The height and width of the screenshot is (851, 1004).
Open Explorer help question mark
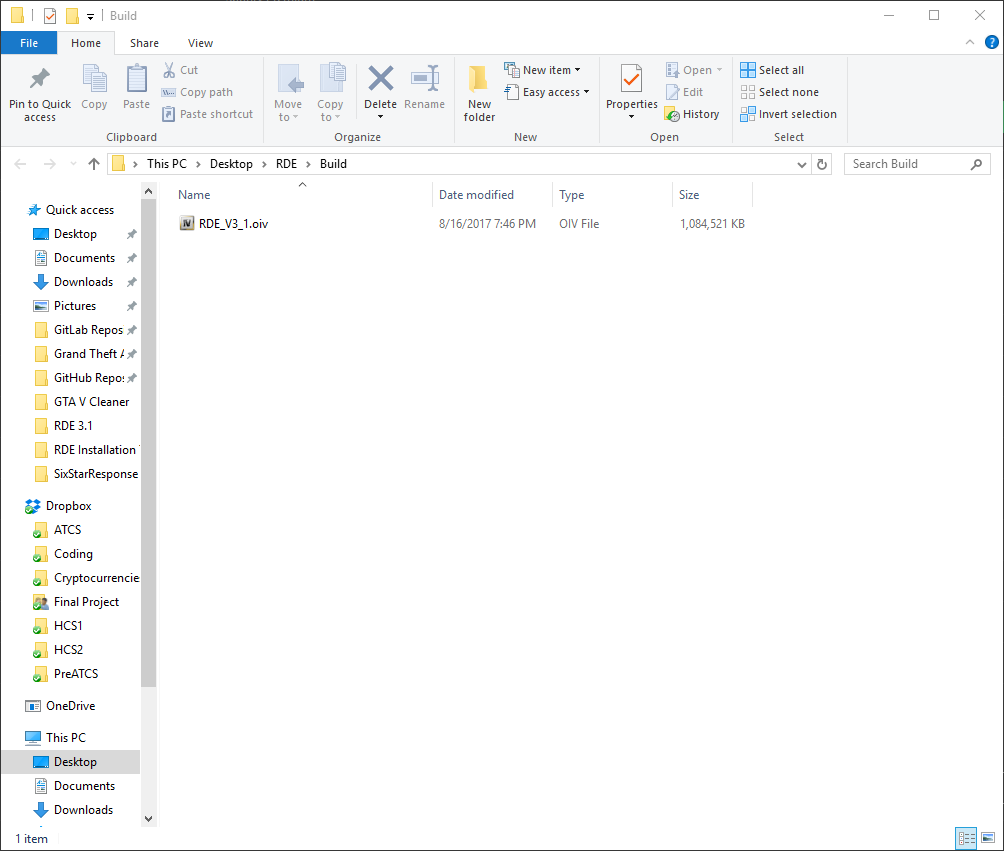(x=991, y=42)
